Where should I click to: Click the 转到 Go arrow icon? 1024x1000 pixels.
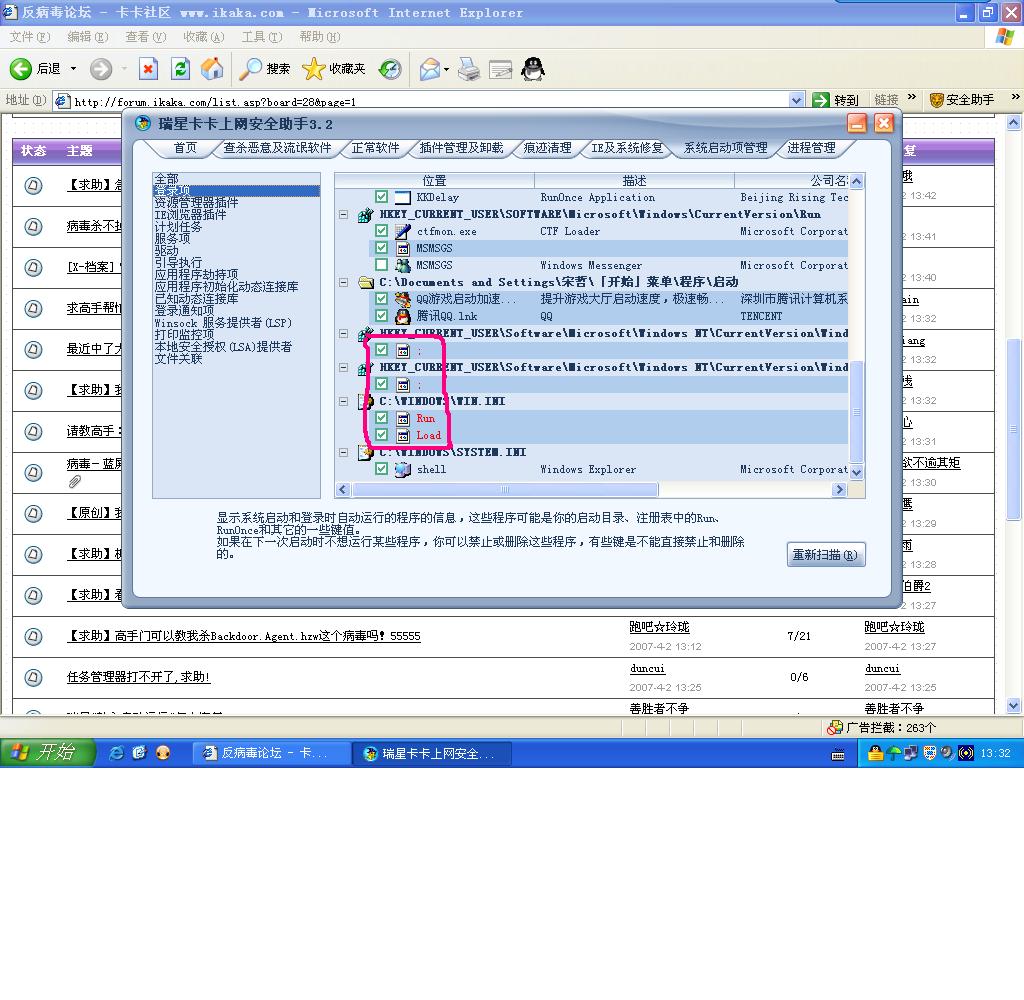click(820, 100)
